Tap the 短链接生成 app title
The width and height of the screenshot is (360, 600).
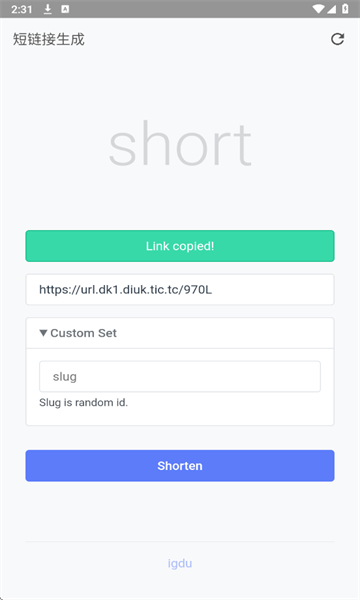pos(49,39)
